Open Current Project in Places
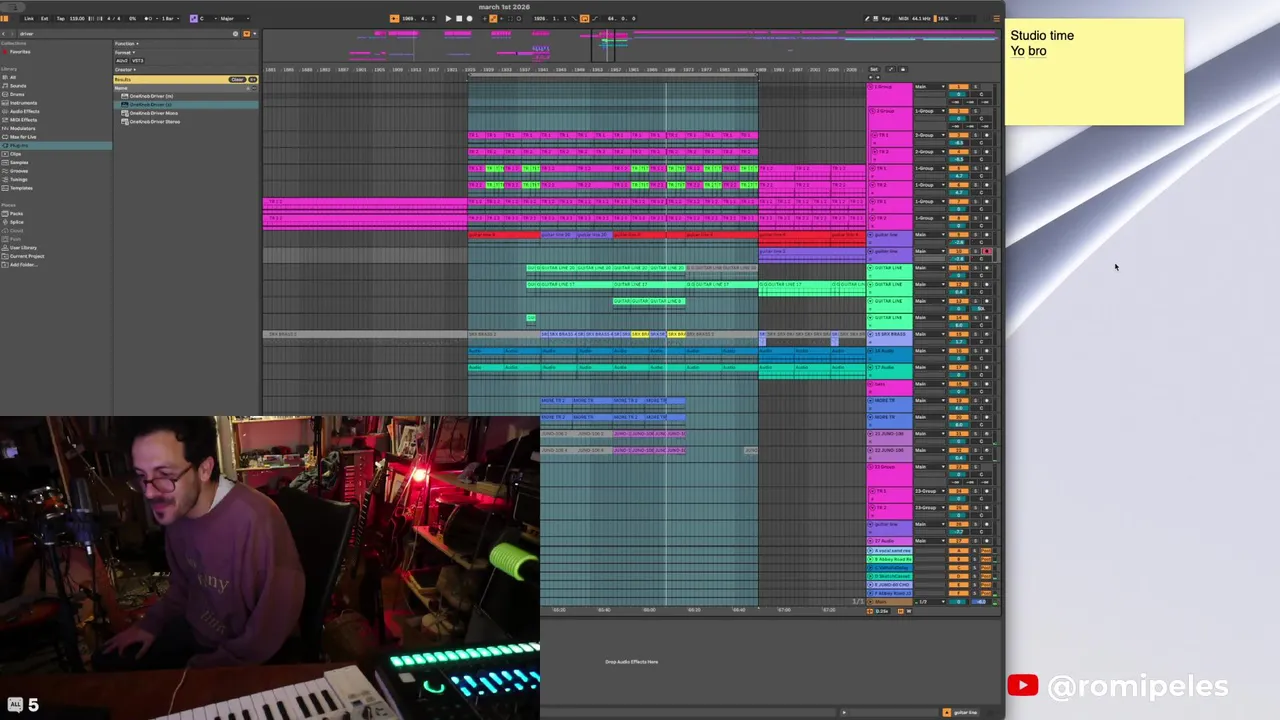The height and width of the screenshot is (720, 1280). click(27, 256)
